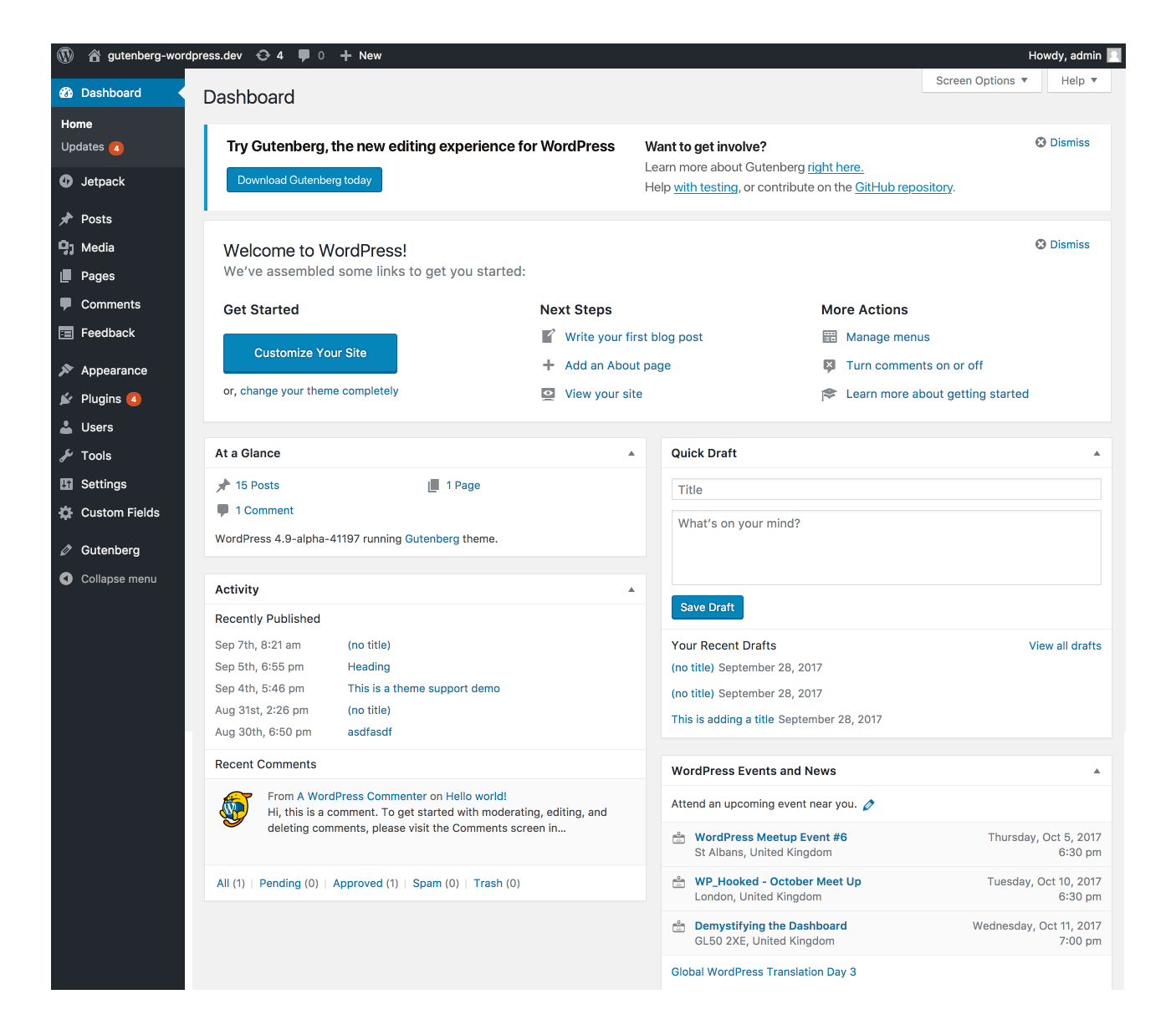The height and width of the screenshot is (1035, 1176).
Task: Open the Pending (0) comments filter
Action: (x=289, y=883)
